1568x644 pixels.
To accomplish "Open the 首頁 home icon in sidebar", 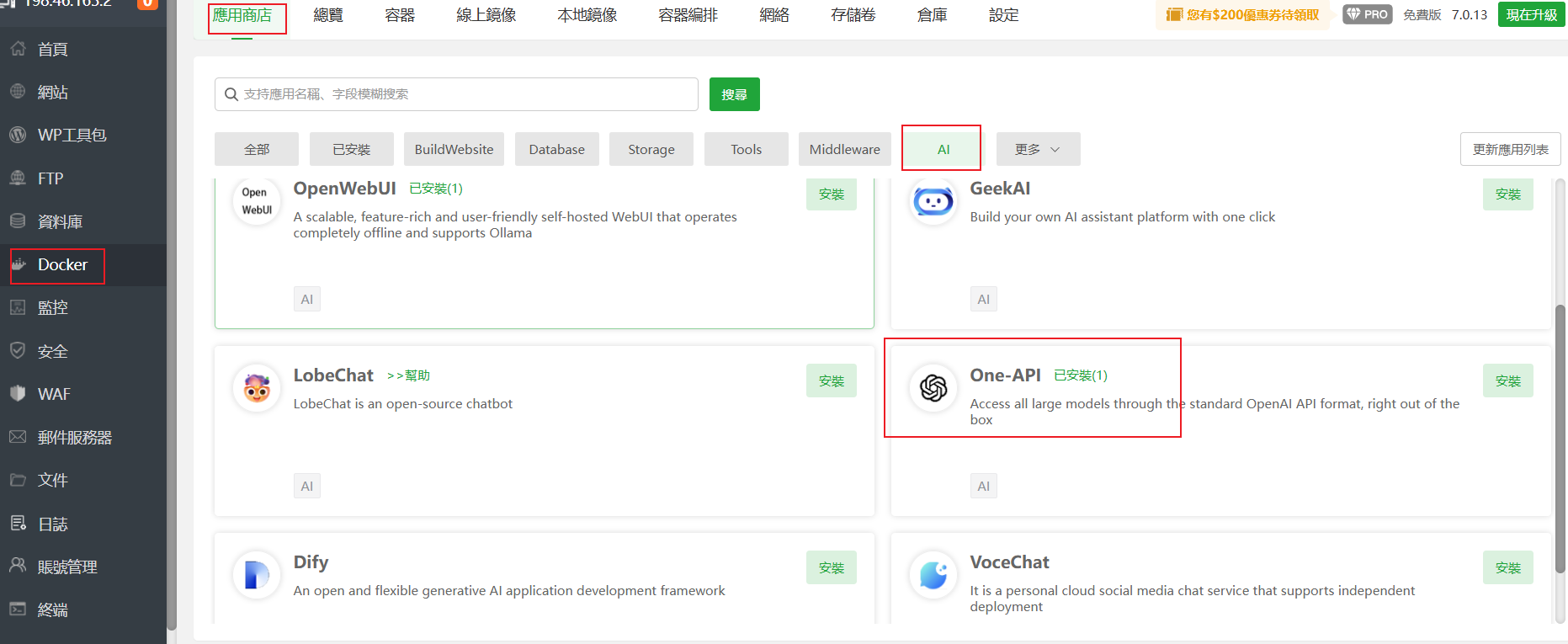I will (x=18, y=49).
